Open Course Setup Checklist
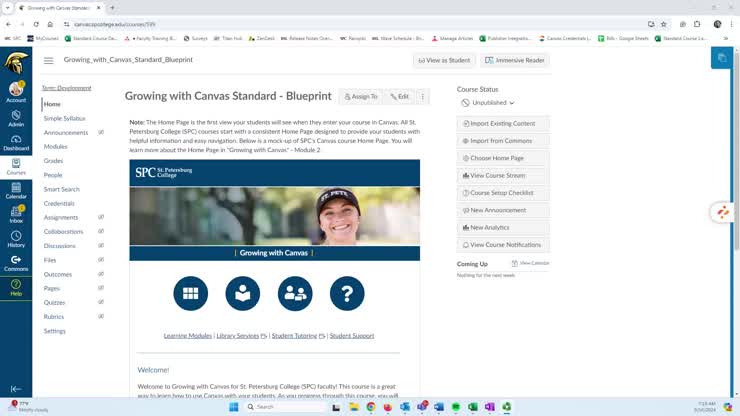 click(x=503, y=193)
